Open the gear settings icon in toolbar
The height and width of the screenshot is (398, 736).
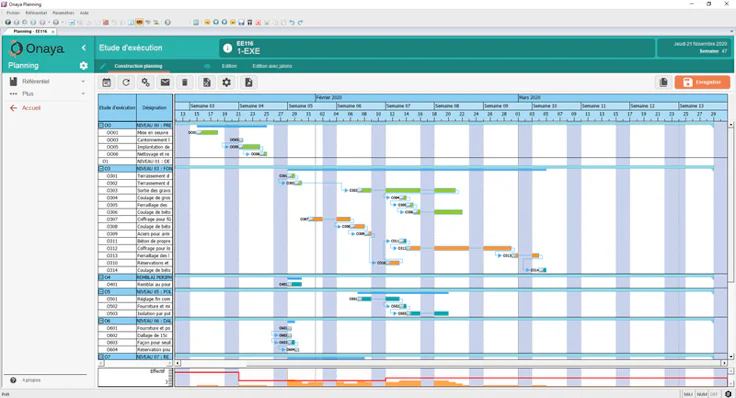[227, 83]
